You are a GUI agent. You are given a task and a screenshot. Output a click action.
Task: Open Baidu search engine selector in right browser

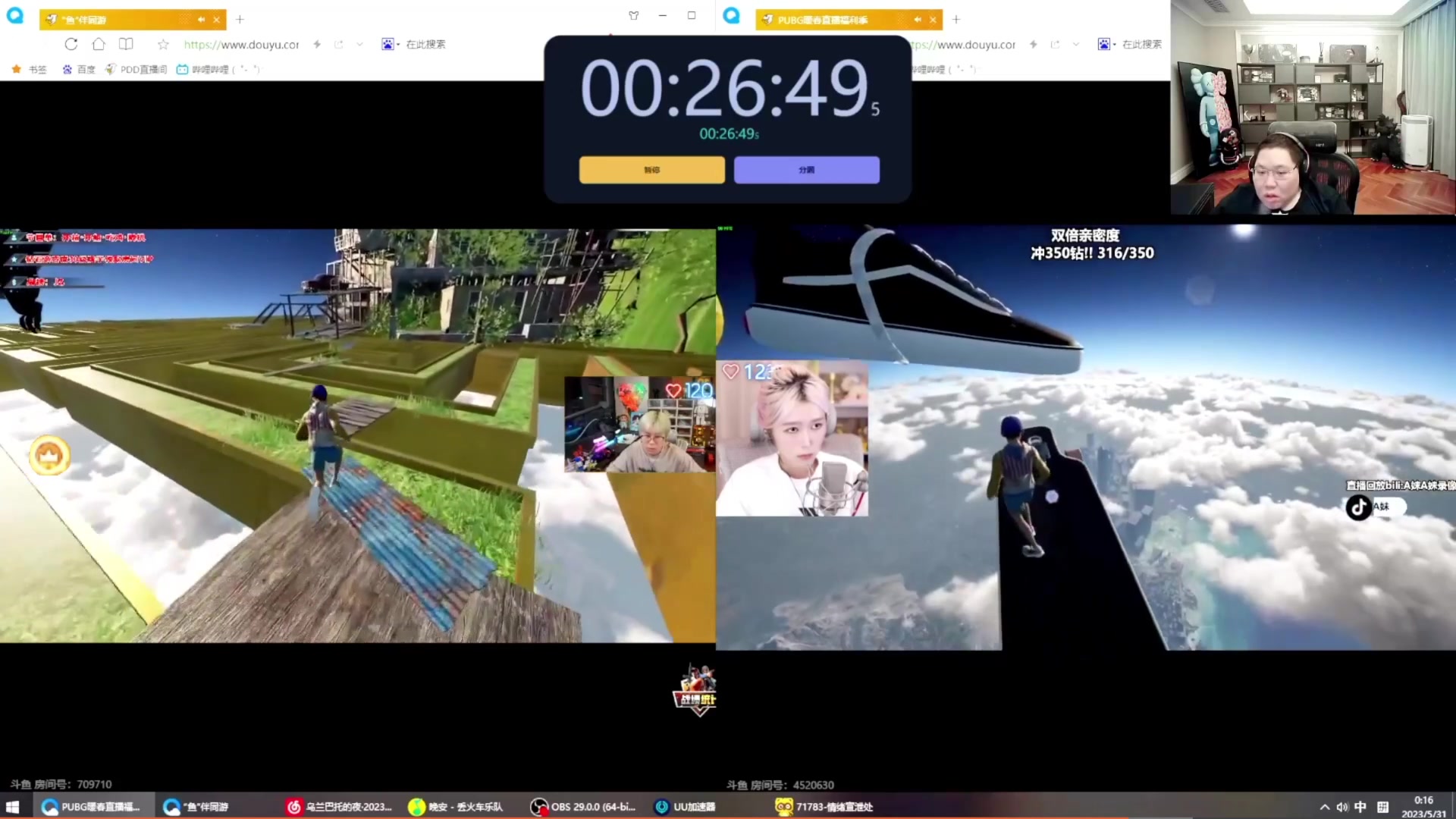tap(1106, 44)
